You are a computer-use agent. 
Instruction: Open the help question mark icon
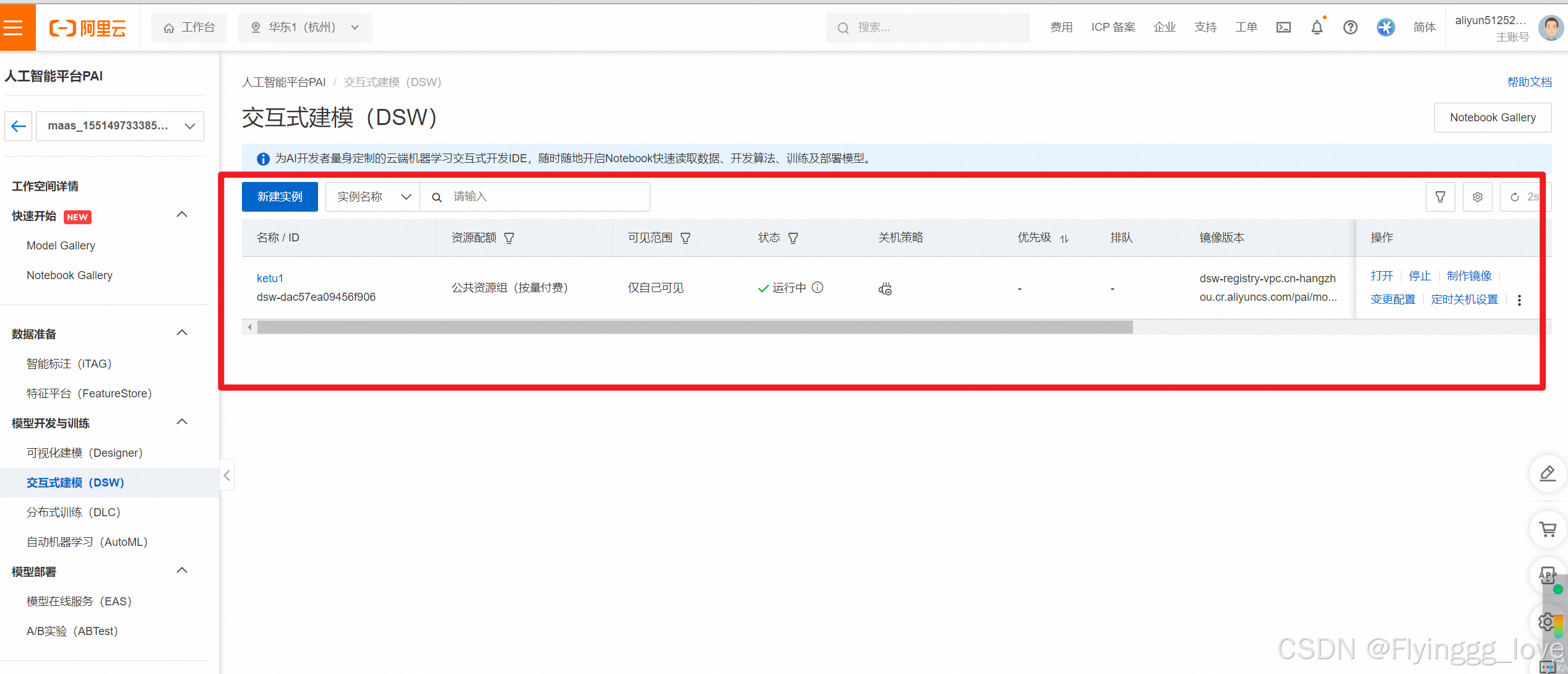1350,27
